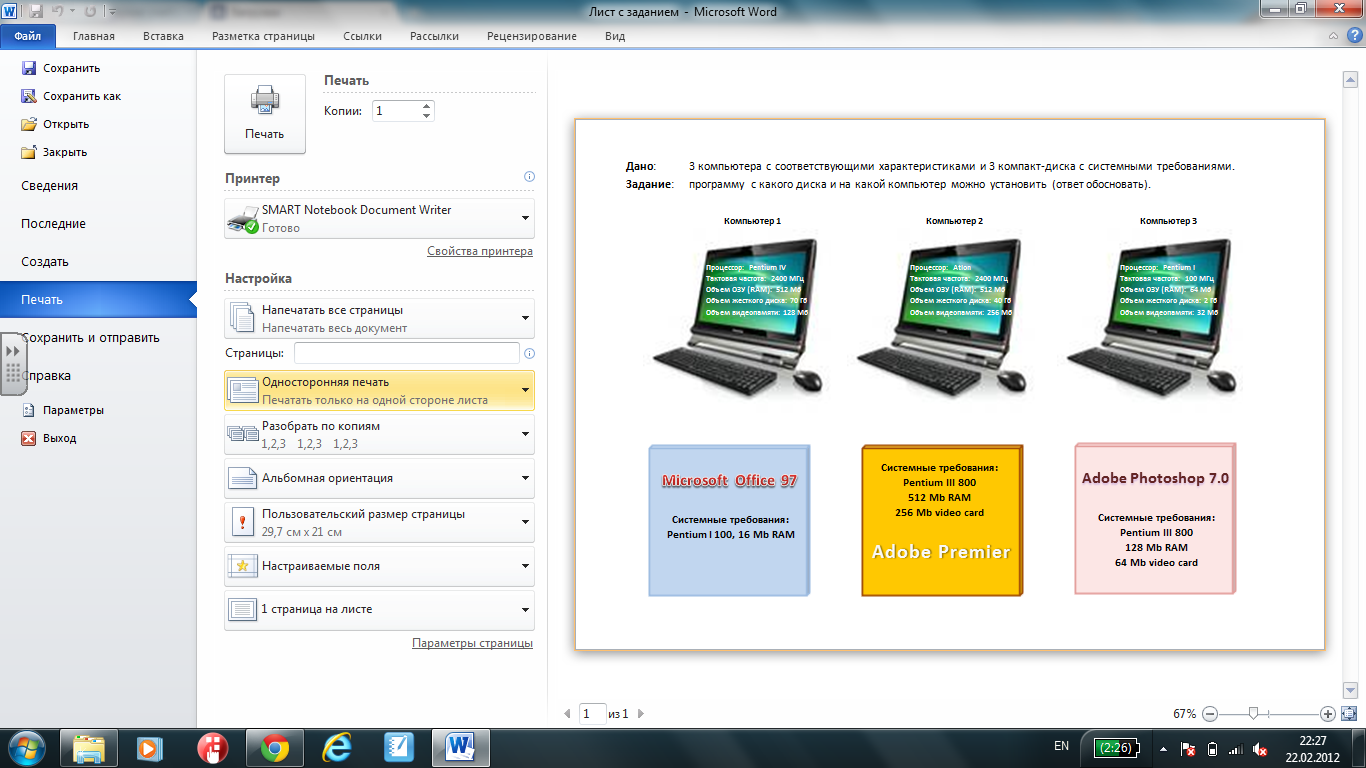Click the large Print button with printer icon

pos(264,113)
